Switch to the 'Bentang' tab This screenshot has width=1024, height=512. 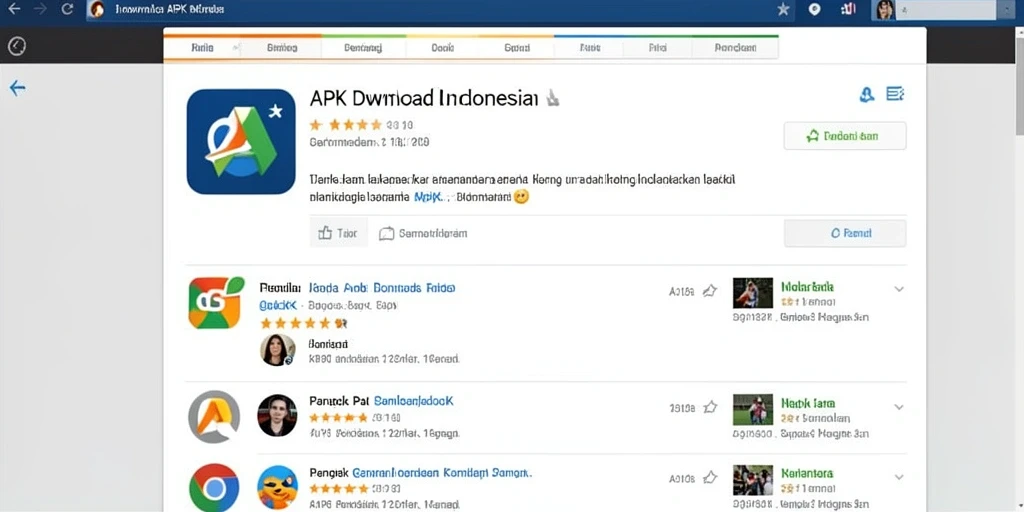click(363, 48)
